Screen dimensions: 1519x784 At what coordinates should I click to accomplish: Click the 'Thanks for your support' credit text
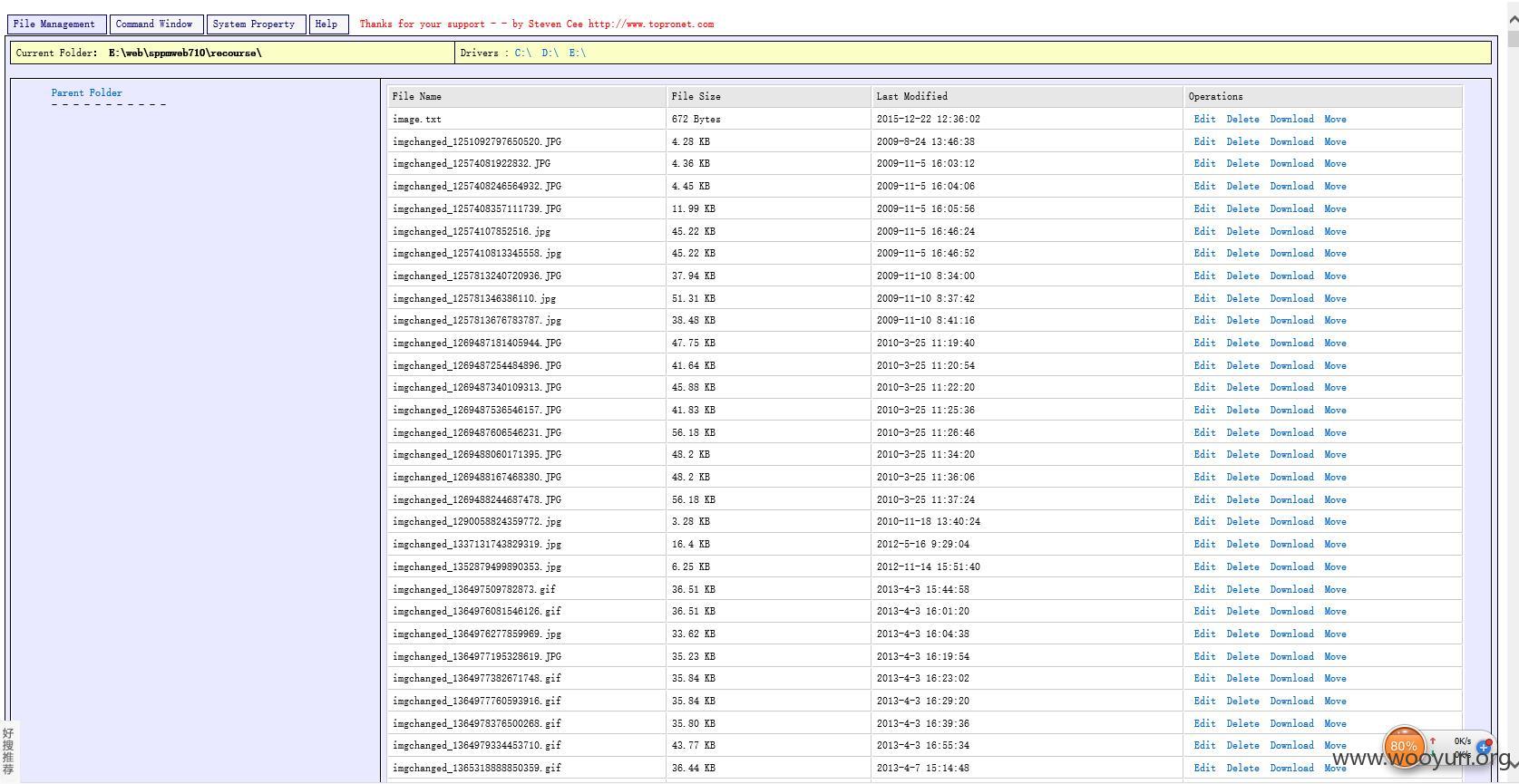(537, 24)
